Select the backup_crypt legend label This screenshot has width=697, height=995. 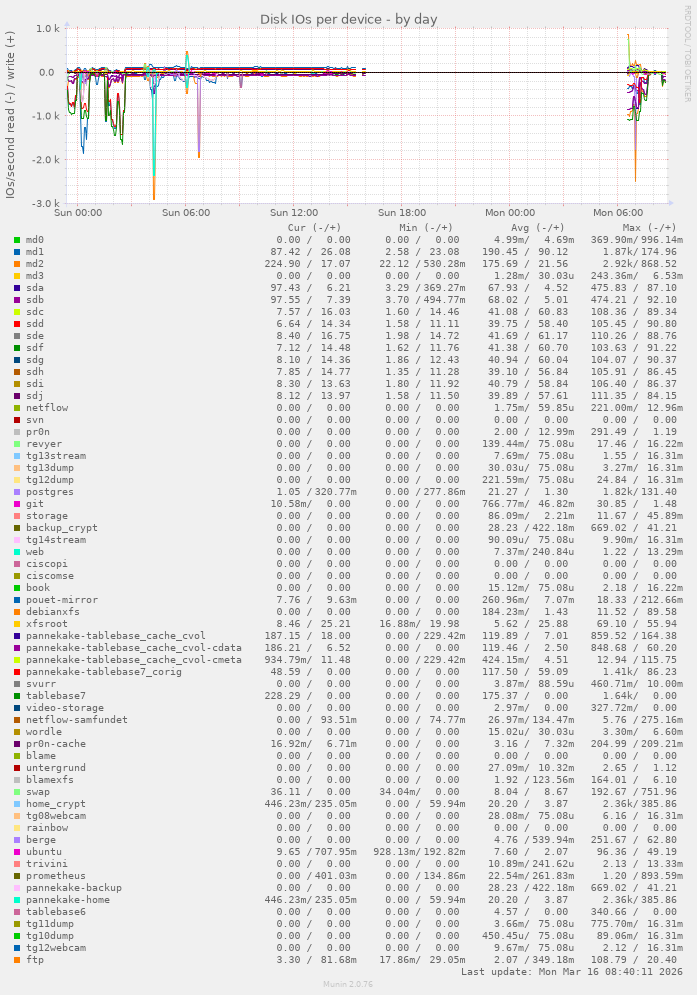point(62,528)
